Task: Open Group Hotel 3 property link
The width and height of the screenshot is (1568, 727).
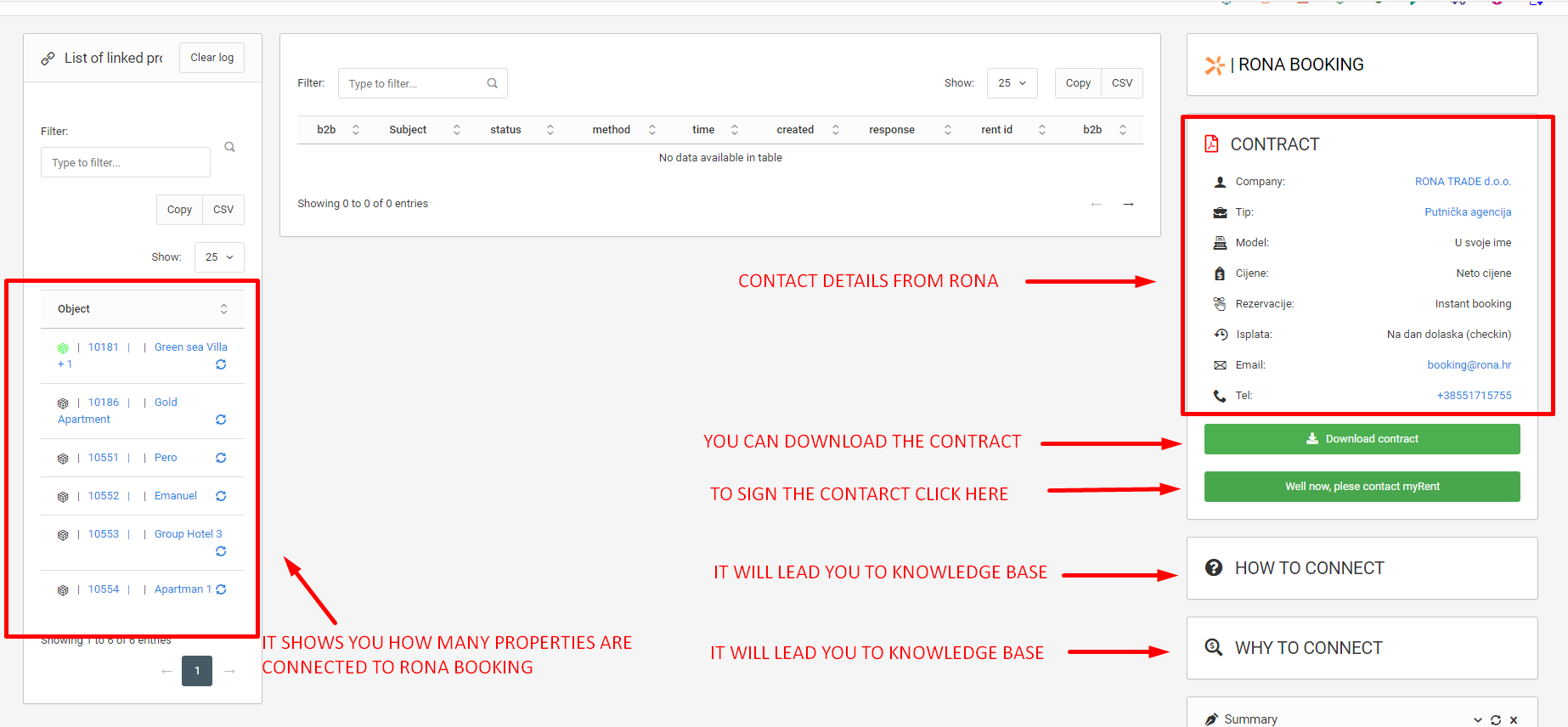Action: coord(189,534)
